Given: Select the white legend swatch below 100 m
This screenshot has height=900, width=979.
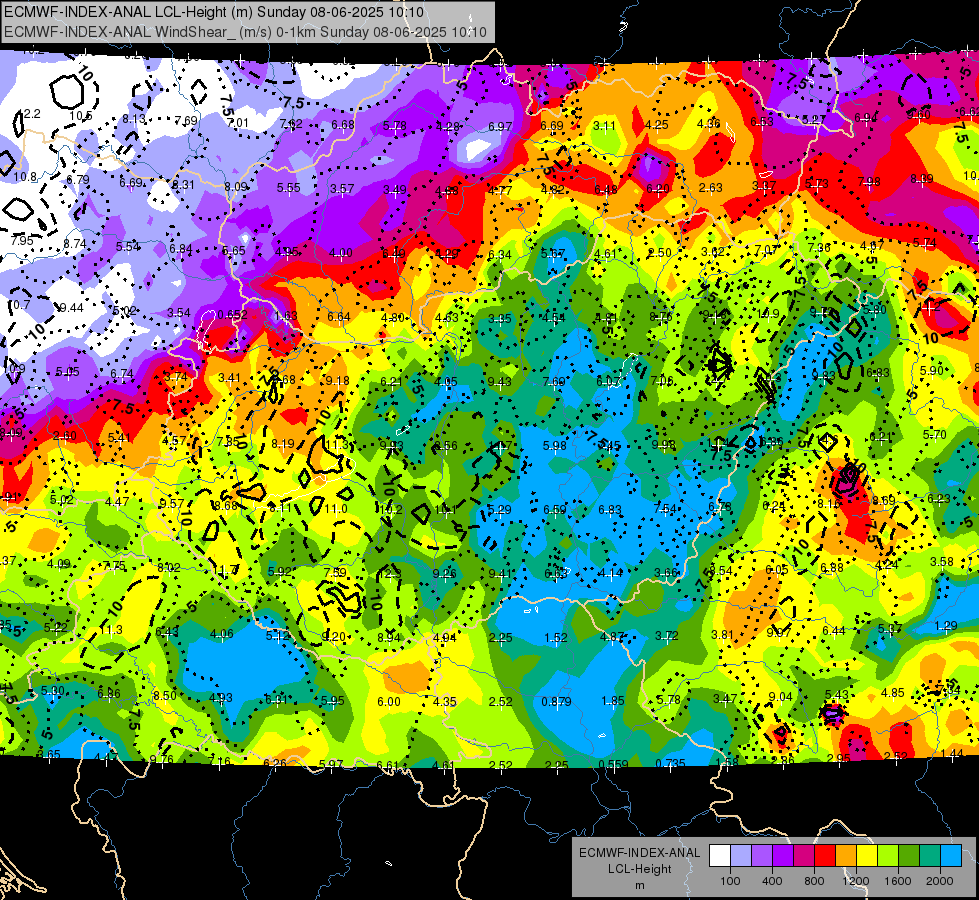Looking at the screenshot, I should tap(720, 855).
